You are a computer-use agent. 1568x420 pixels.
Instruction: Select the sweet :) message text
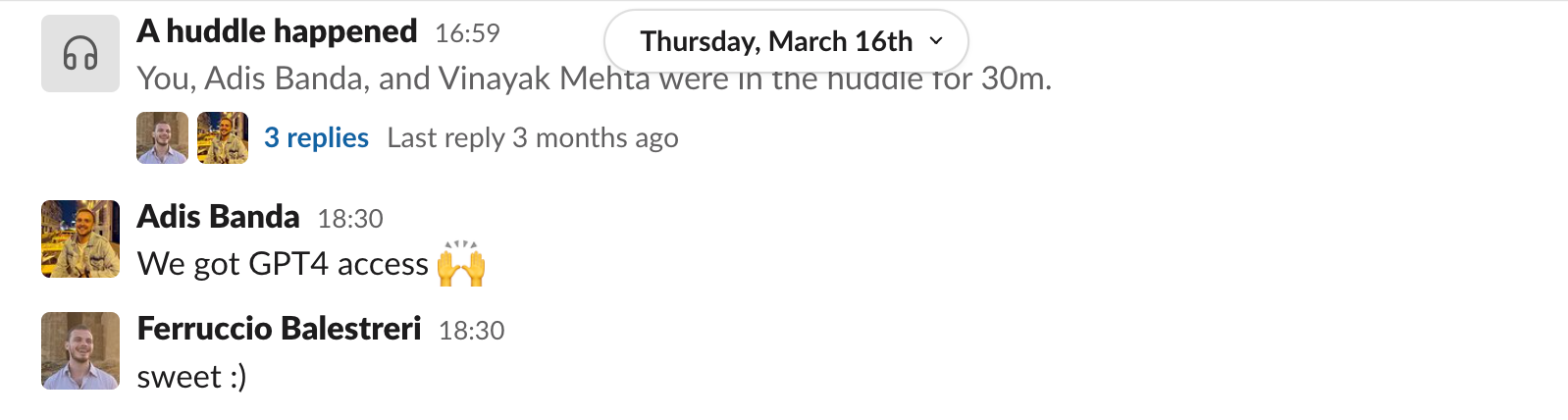(192, 376)
